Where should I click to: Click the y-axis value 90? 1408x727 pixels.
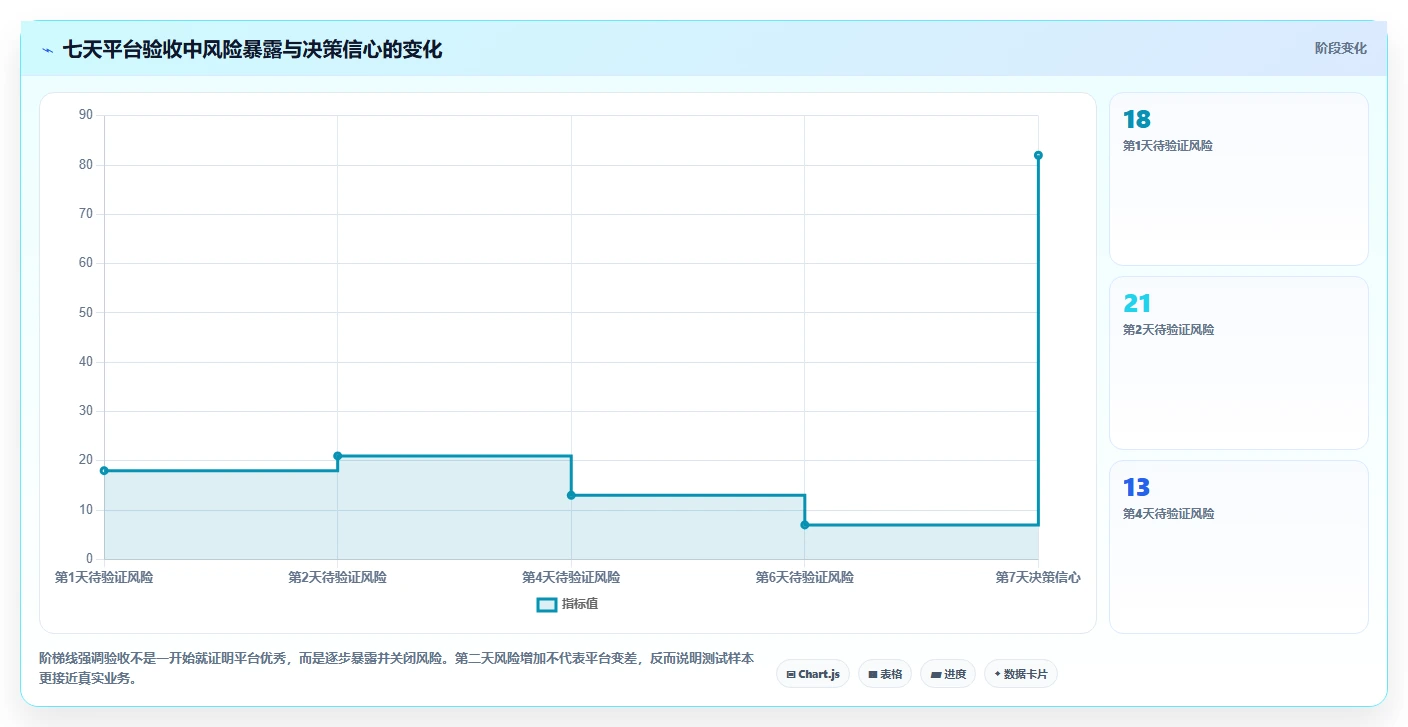pos(85,115)
